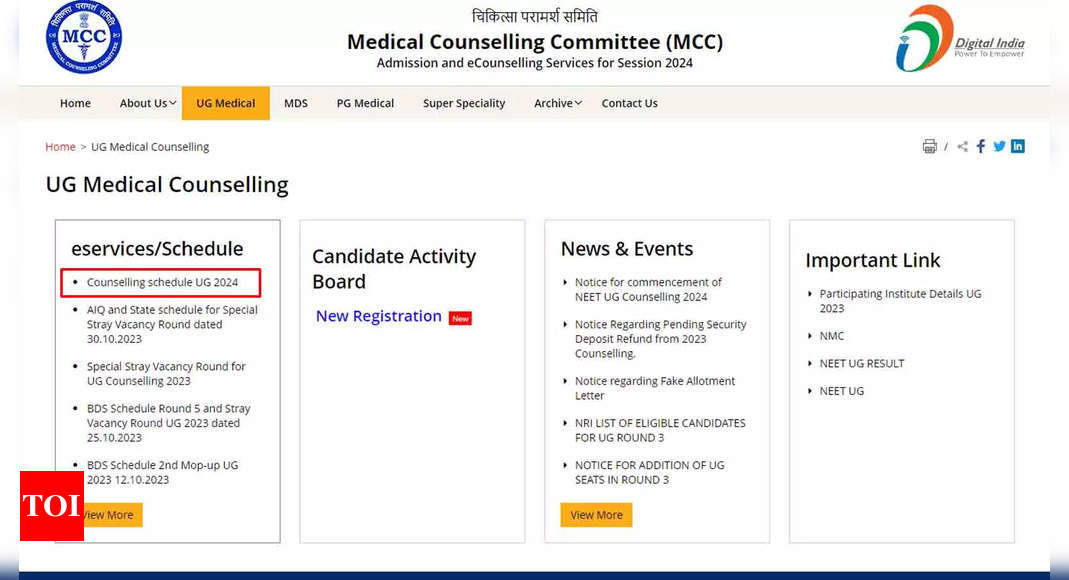Open the NEET UG RESULT link
Viewport: 1069px width, 580px height.
pyautogui.click(x=861, y=363)
